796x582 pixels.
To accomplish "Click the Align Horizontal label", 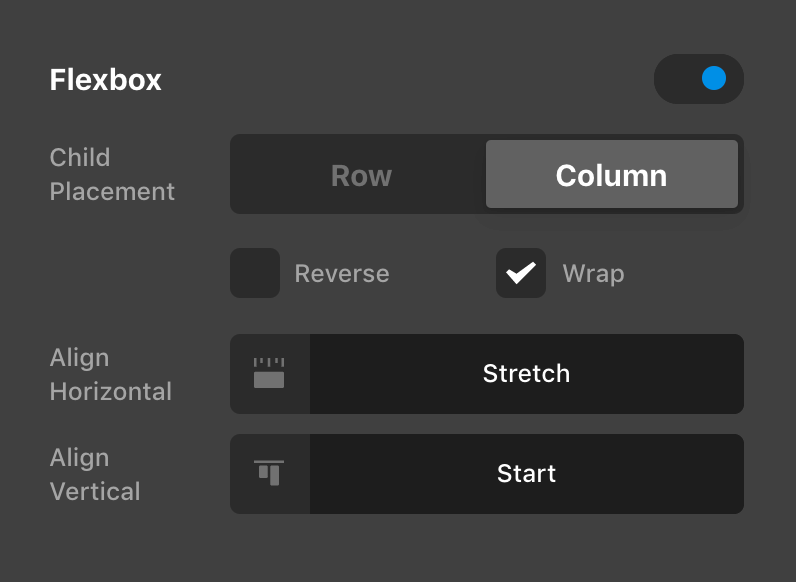I will pos(110,374).
